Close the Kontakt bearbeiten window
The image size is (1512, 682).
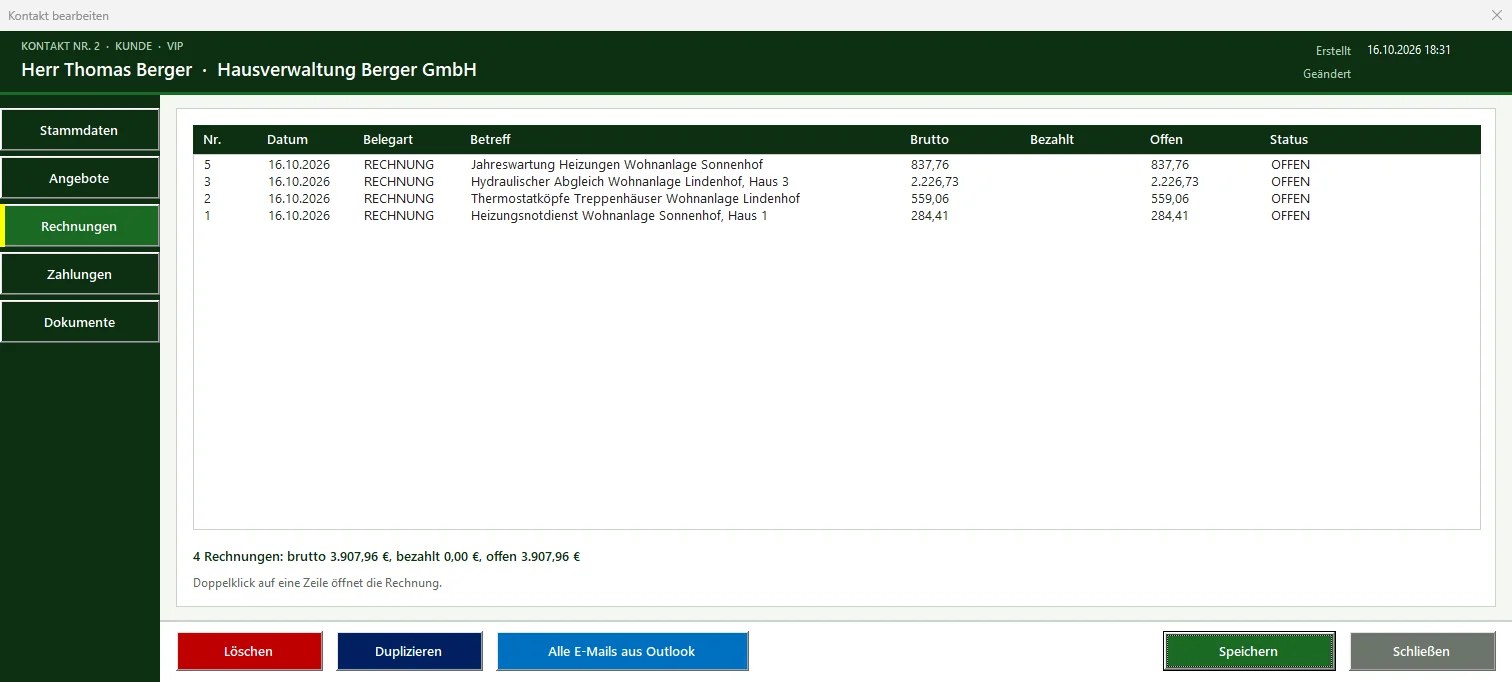click(x=1496, y=15)
